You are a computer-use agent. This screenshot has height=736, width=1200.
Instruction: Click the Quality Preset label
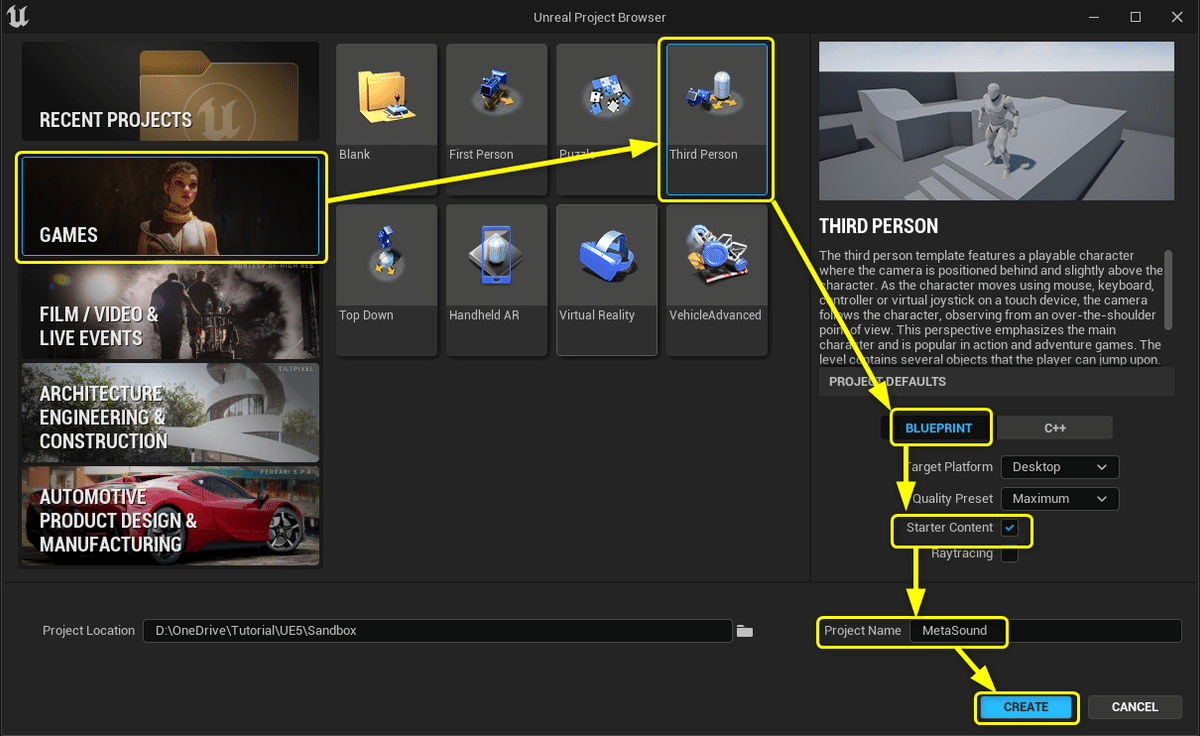[x=952, y=499]
